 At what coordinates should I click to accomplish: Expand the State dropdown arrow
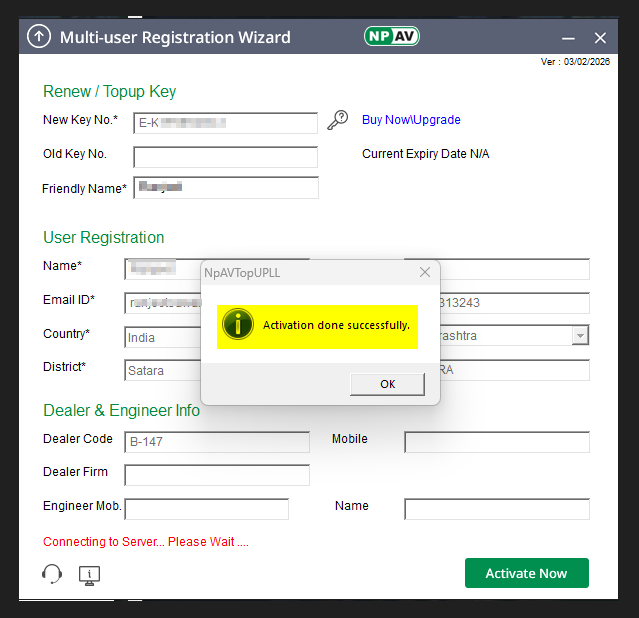(580, 336)
